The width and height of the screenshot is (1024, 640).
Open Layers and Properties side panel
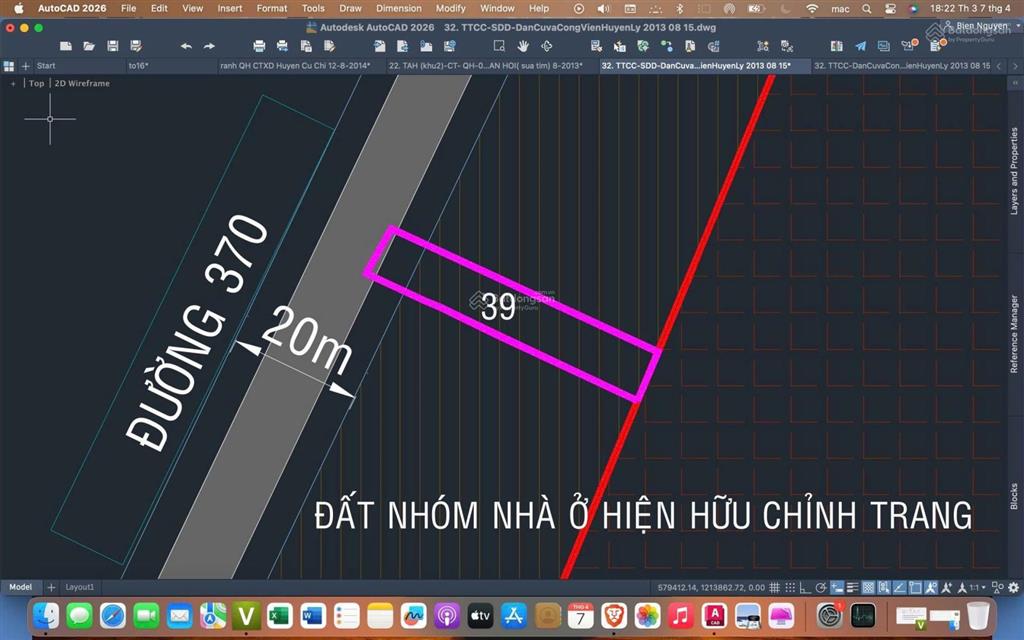coord(1014,171)
